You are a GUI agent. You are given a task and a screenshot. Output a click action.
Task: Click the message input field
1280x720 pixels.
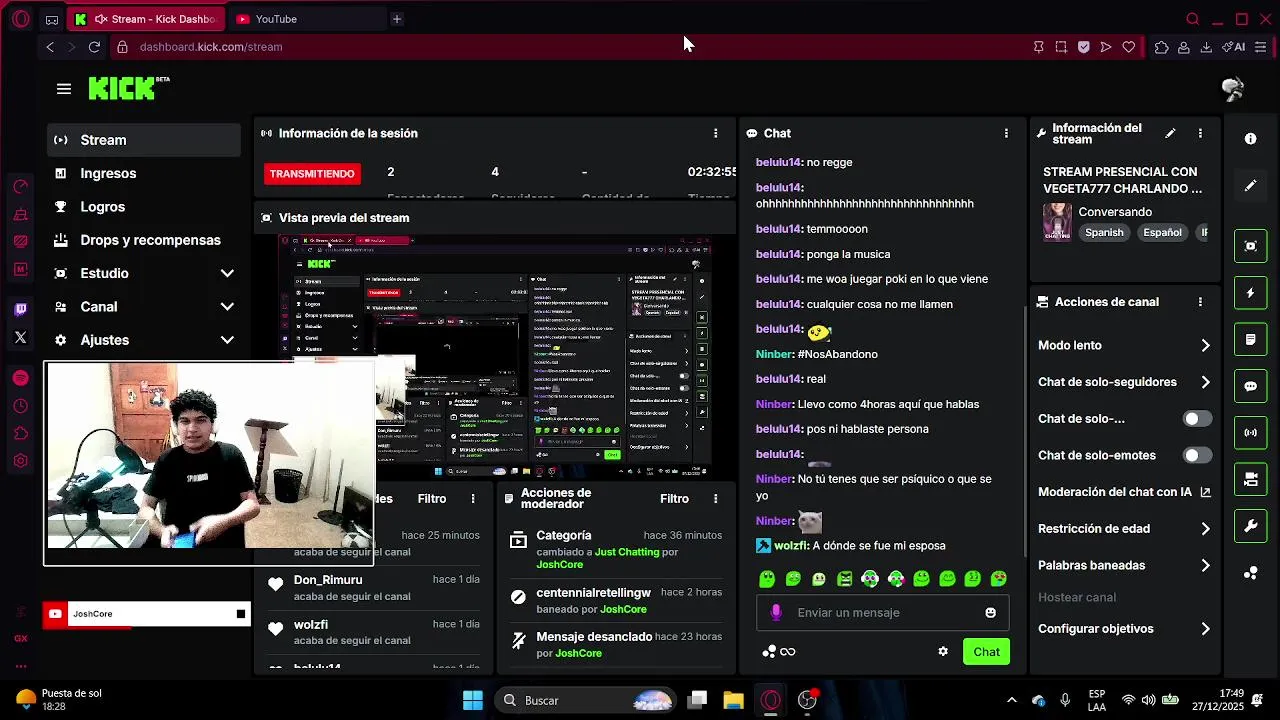click(882, 613)
